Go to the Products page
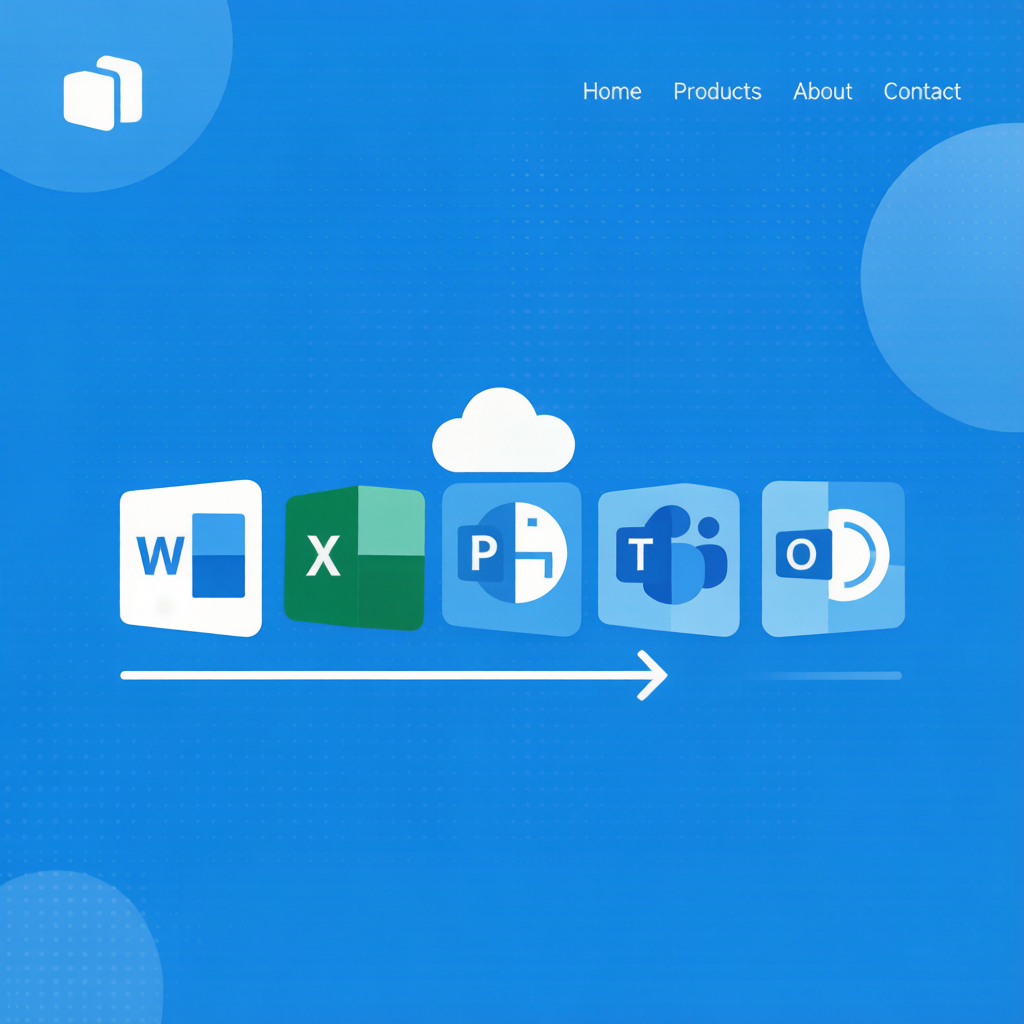1024x1024 pixels. click(x=717, y=91)
